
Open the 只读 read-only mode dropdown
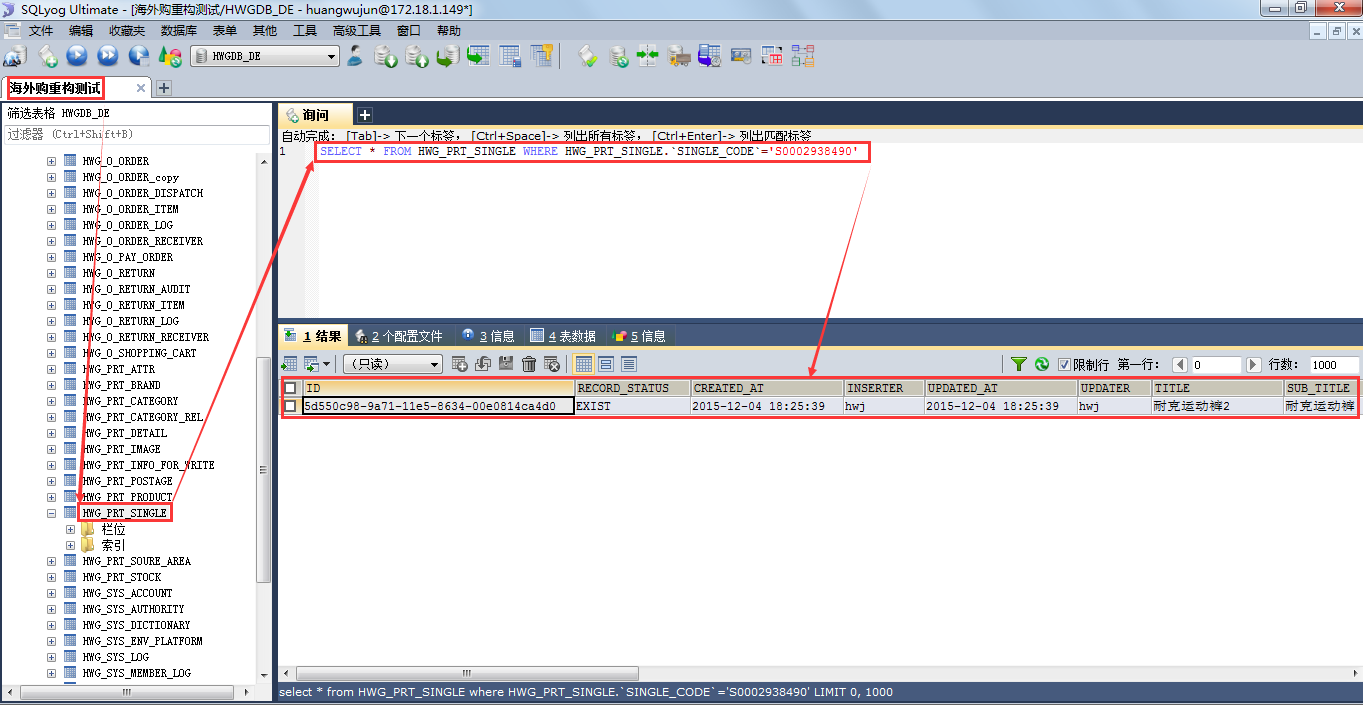392,365
